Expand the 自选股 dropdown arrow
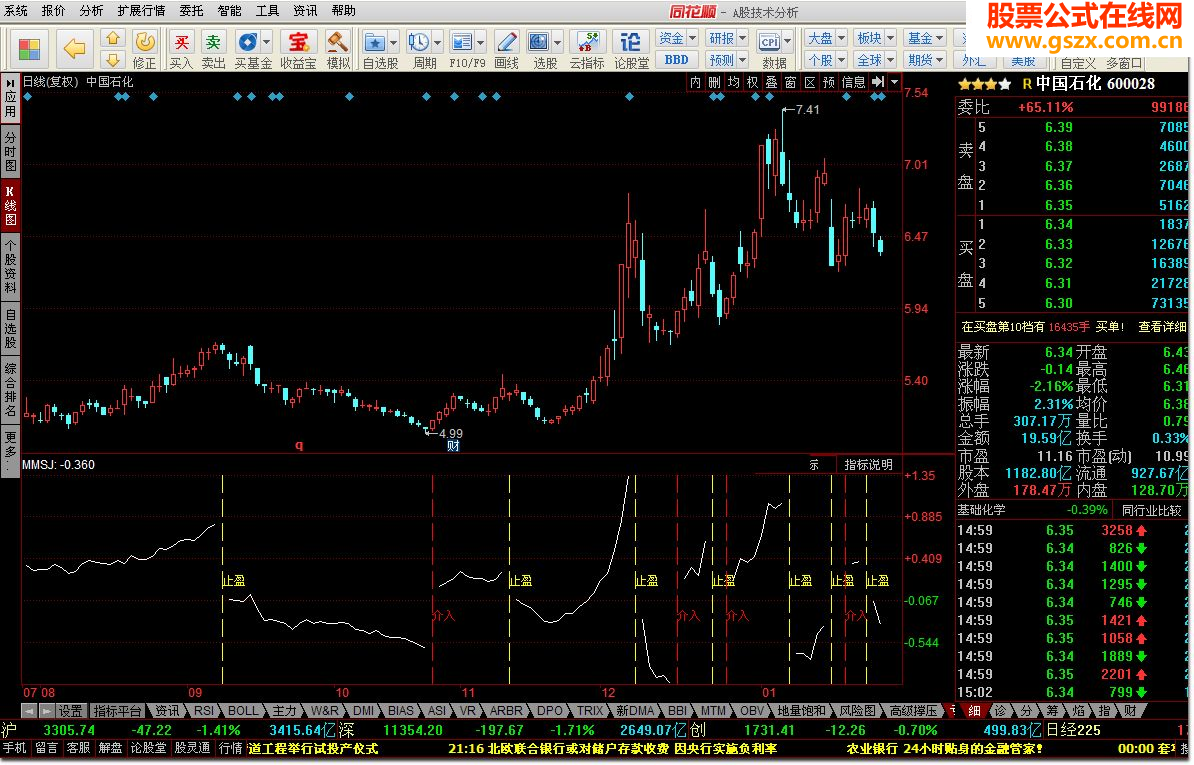Viewport: 1194px width, 765px height. click(393, 42)
